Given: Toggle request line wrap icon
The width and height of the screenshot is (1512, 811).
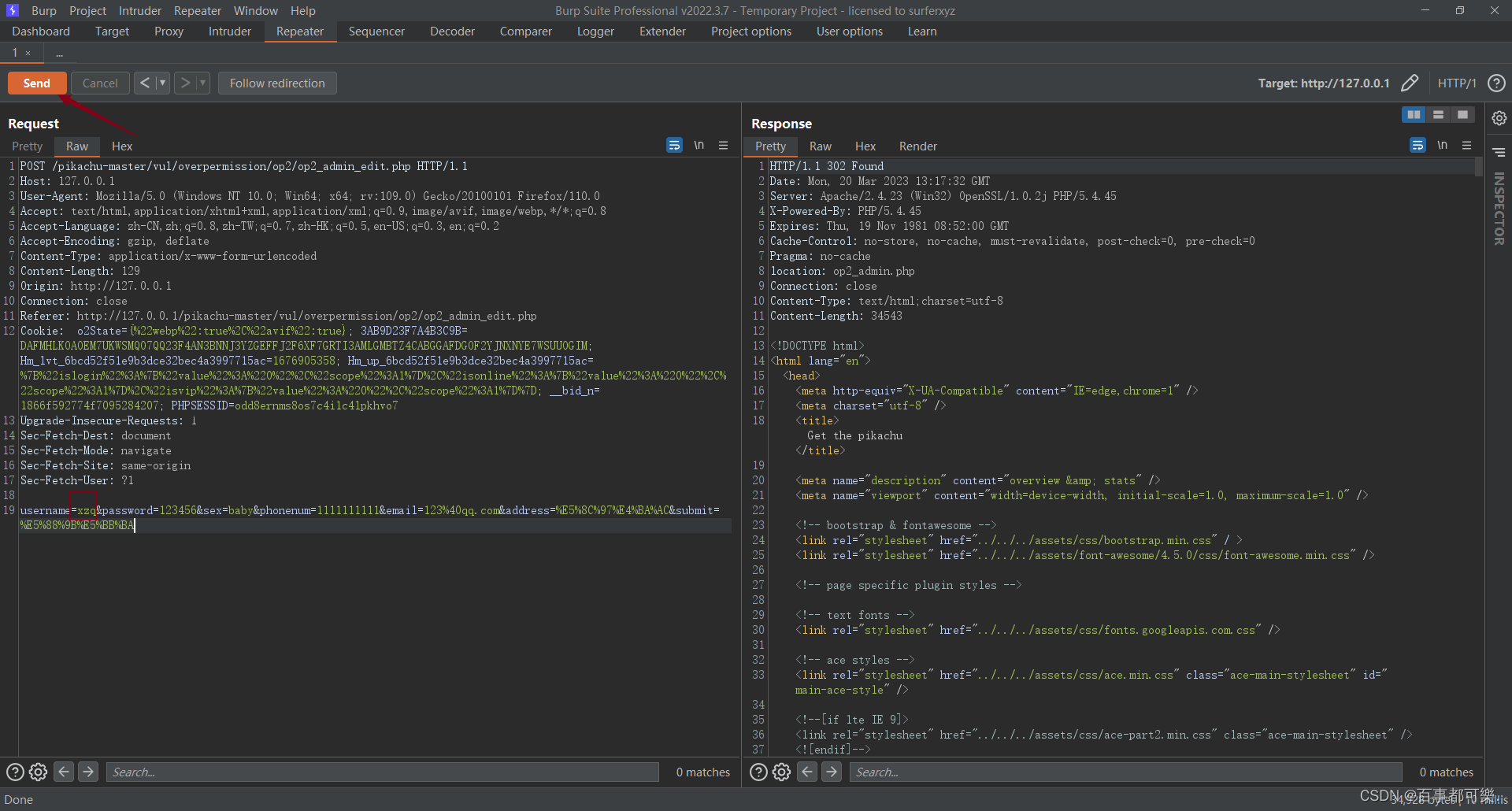Looking at the screenshot, I should tap(675, 145).
